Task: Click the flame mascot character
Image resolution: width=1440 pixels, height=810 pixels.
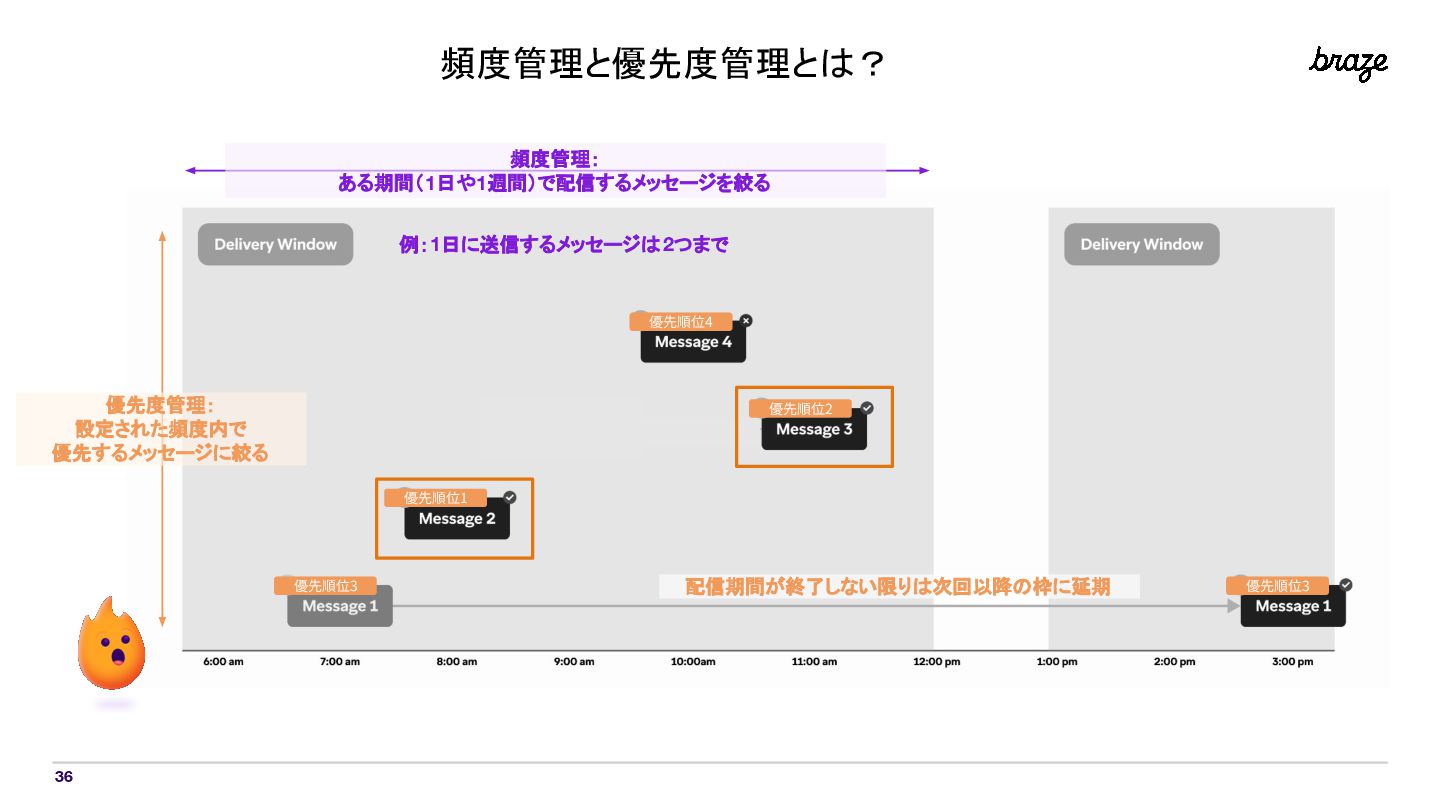Action: click(x=112, y=643)
